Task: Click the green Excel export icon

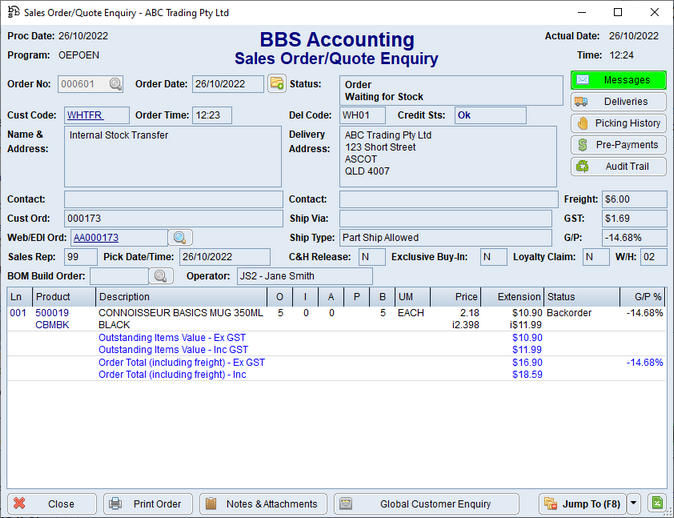Action: coord(656,504)
